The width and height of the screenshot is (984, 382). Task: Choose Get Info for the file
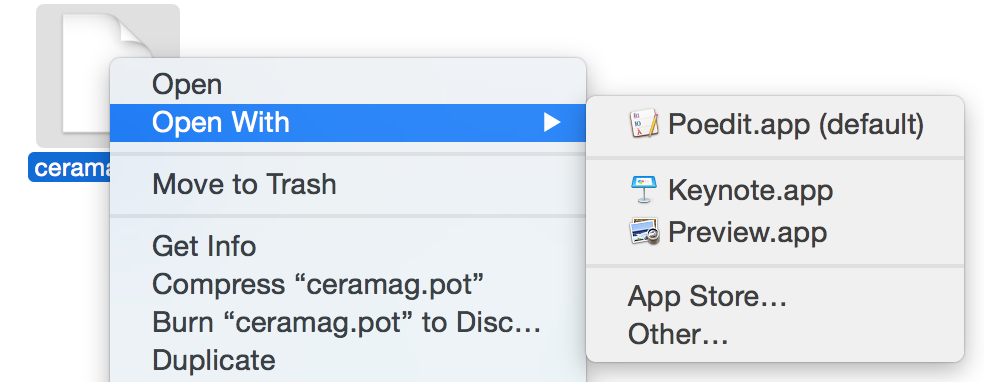tap(348, 246)
